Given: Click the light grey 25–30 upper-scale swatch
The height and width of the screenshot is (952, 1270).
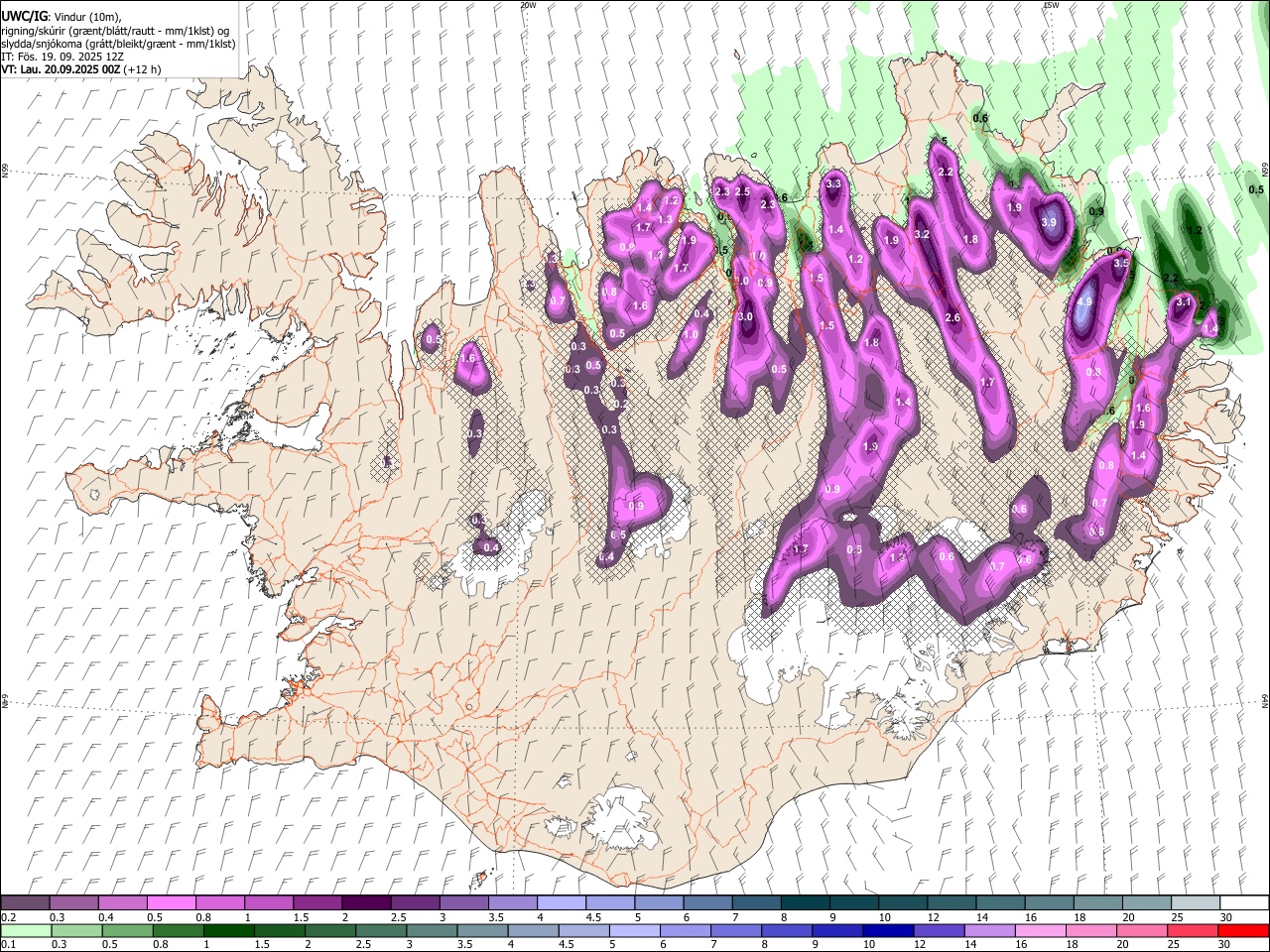Looking at the screenshot, I should point(1196,902).
